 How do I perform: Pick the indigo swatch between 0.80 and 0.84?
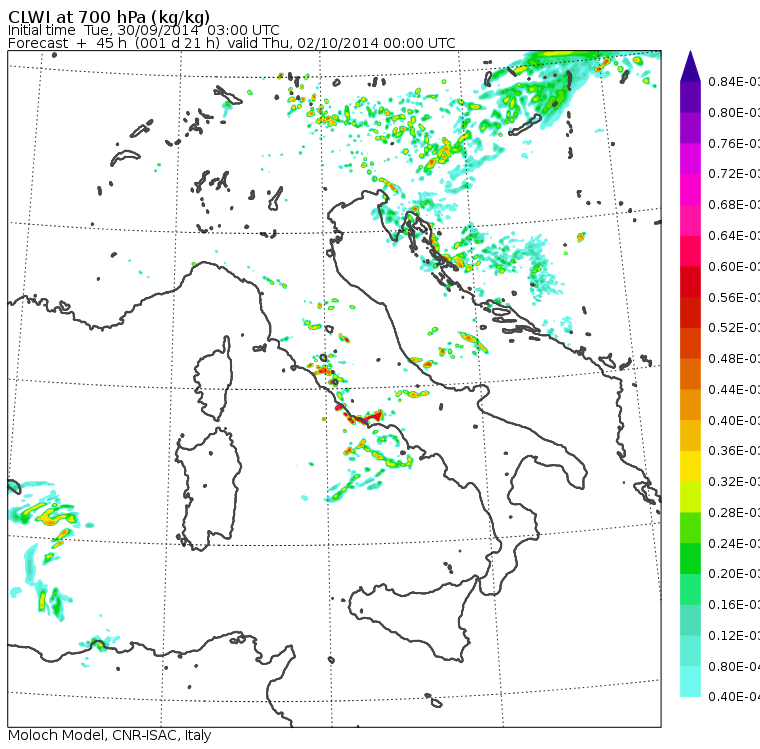(x=690, y=97)
